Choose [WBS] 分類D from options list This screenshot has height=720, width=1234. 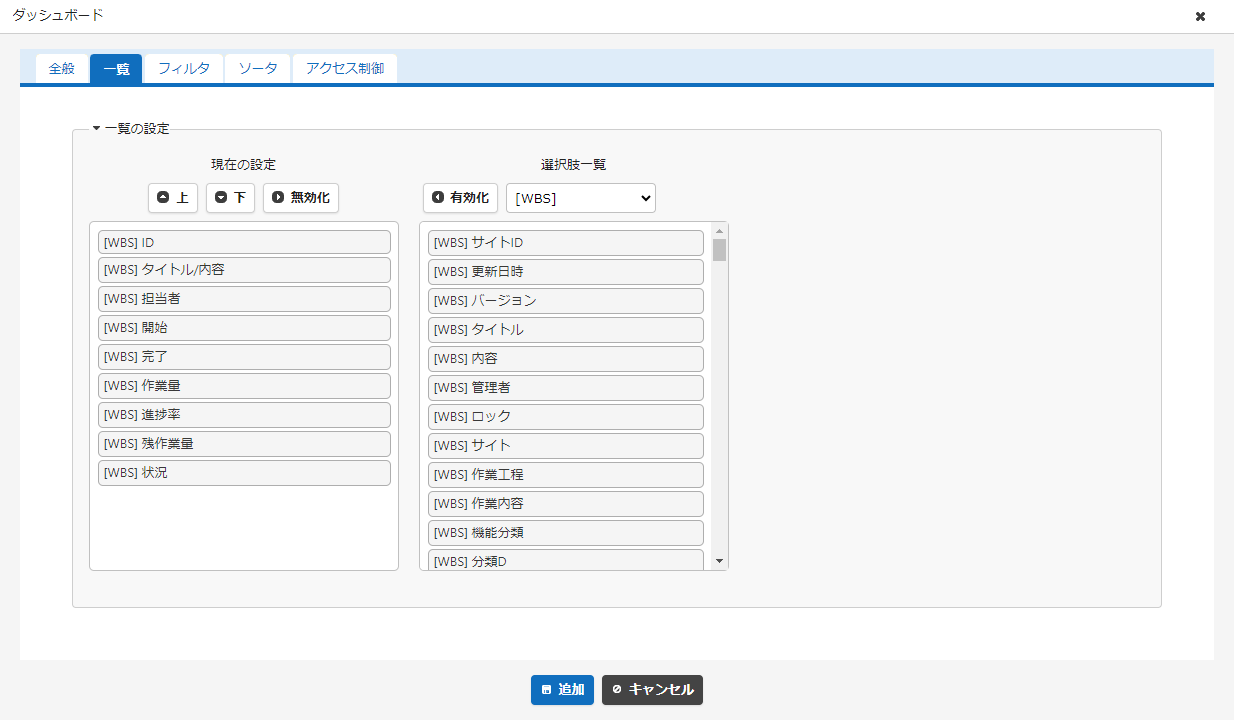(566, 560)
